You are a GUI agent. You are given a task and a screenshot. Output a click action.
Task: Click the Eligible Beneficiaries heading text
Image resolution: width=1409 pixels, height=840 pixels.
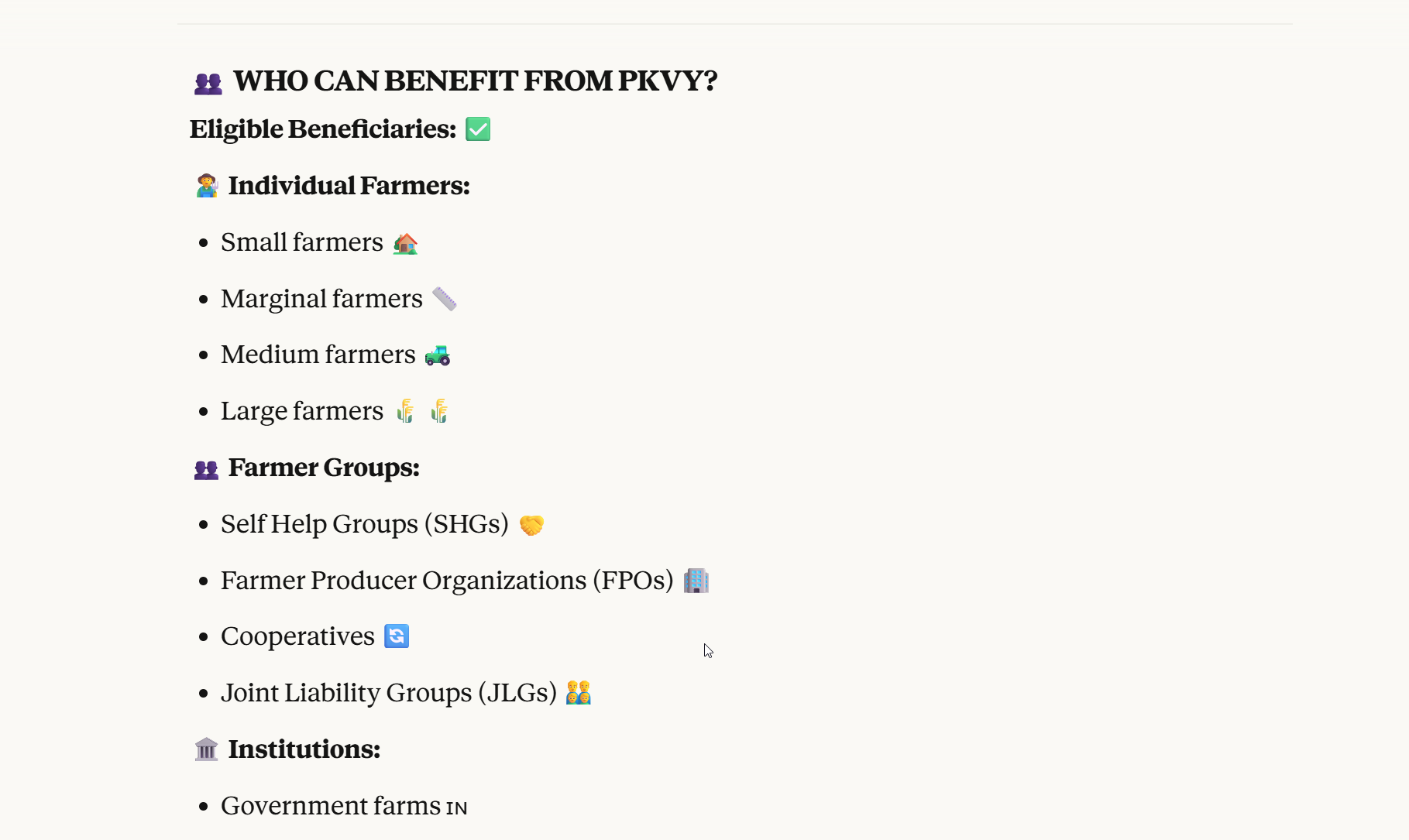[323, 129]
